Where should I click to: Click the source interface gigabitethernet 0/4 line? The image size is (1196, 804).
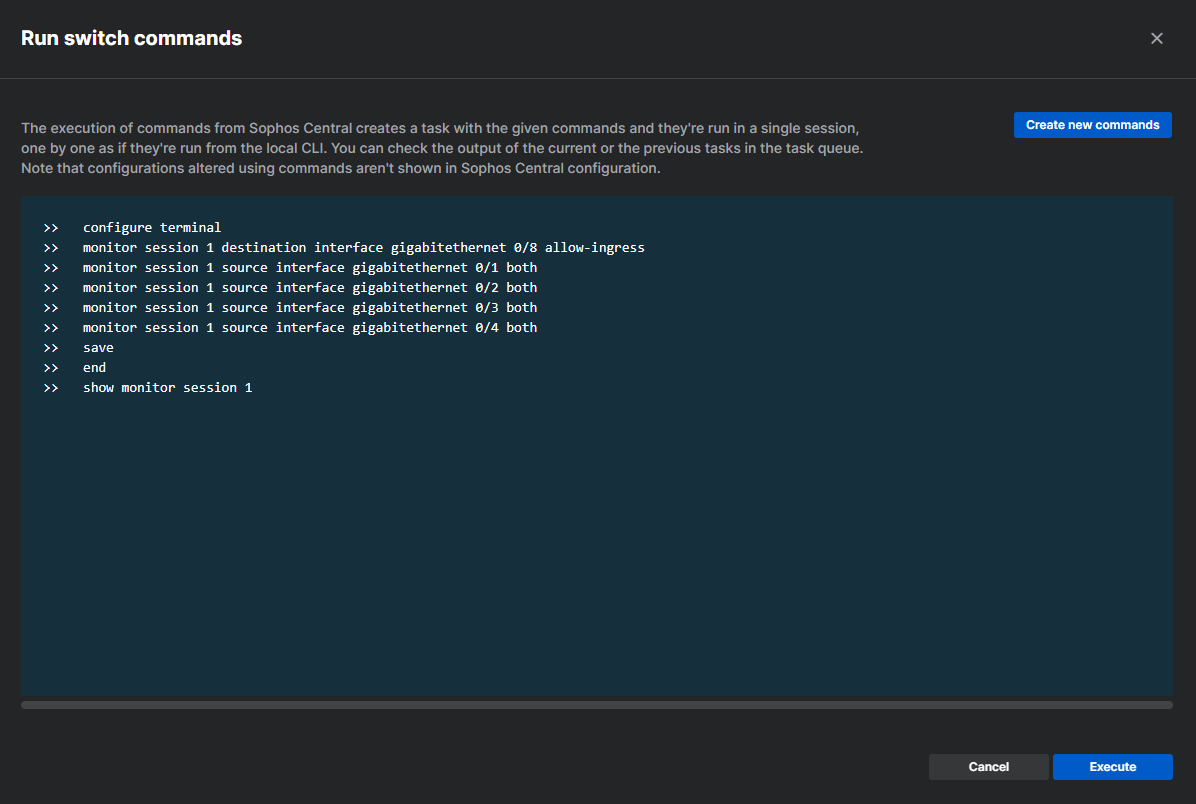[310, 327]
